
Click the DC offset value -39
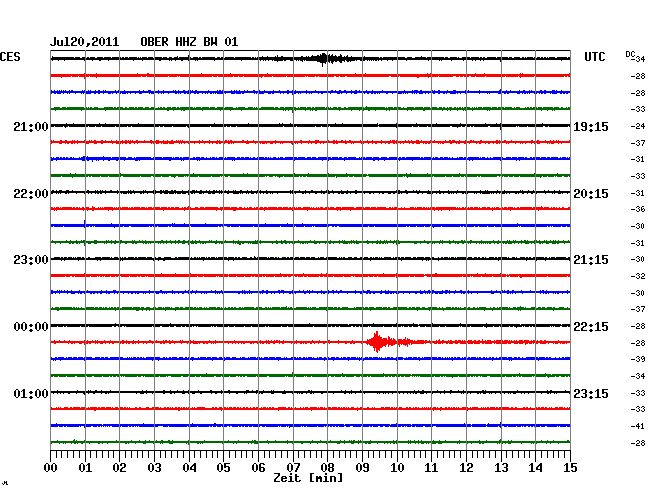tap(638, 359)
